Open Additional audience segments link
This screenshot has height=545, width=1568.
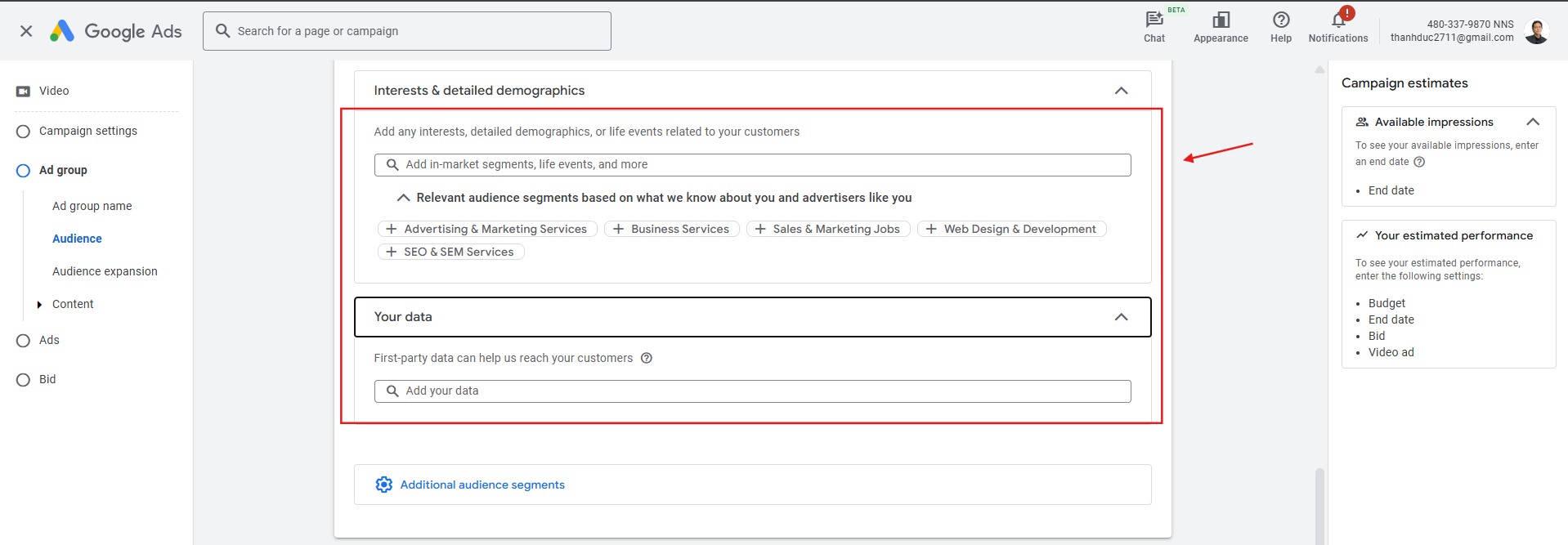(482, 485)
